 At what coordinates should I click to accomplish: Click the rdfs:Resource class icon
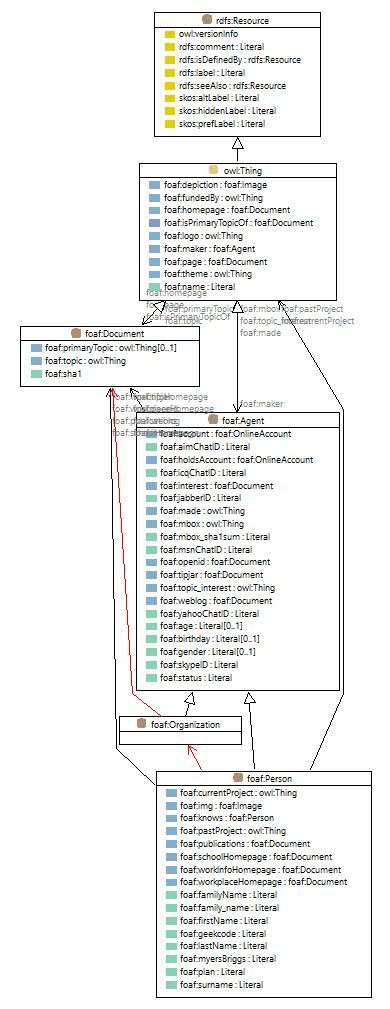207,21
